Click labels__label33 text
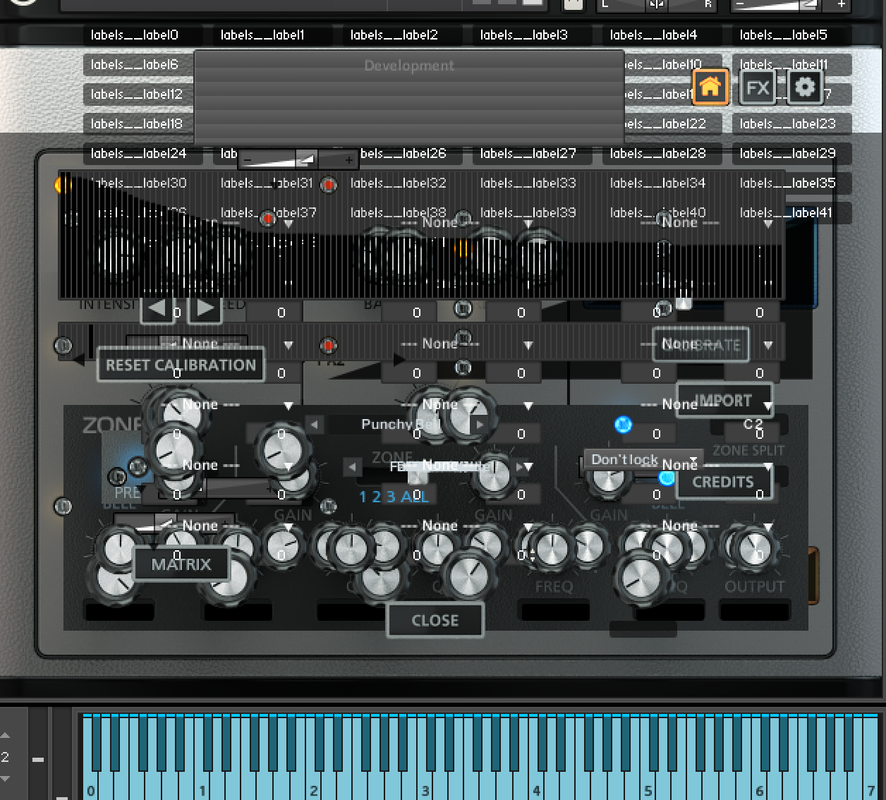This screenshot has width=886, height=800. [528, 183]
